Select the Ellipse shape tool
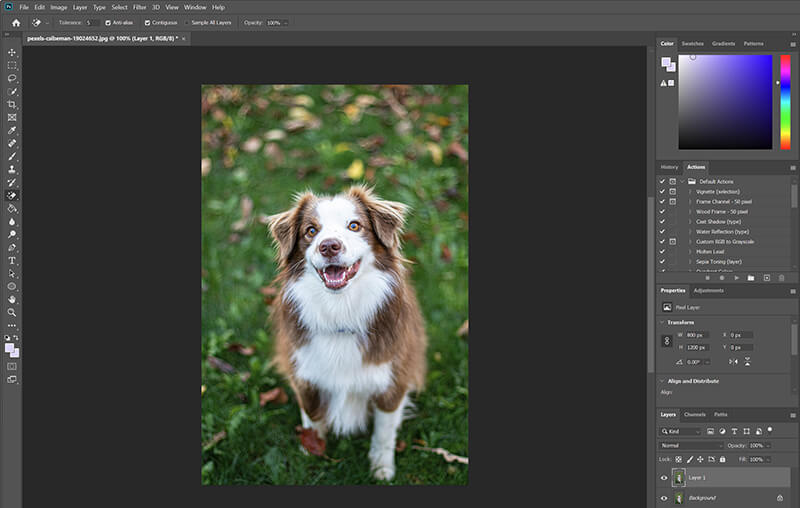The width and height of the screenshot is (800, 508). click(12, 287)
